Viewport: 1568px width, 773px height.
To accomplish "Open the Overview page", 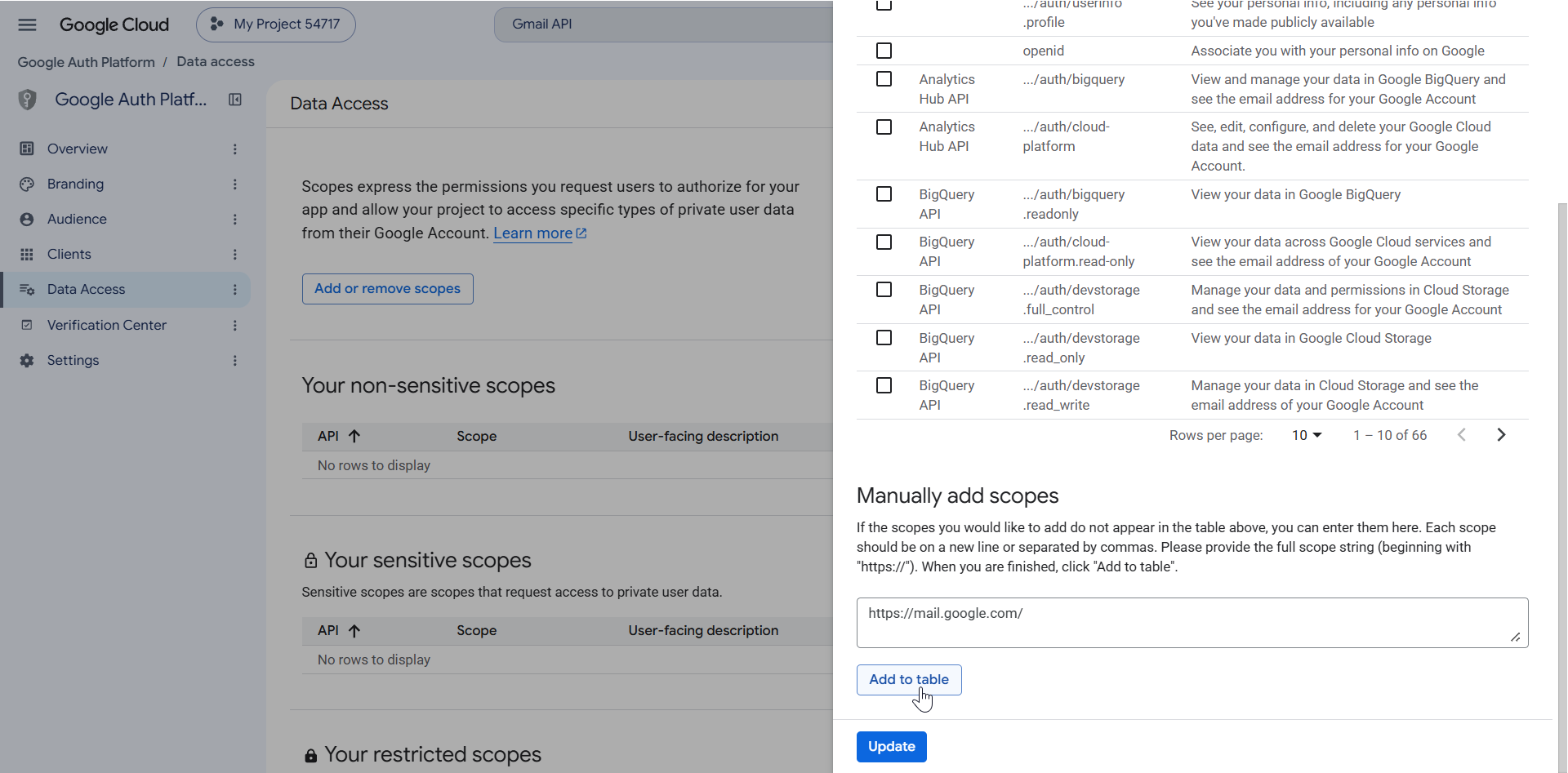I will point(78,149).
